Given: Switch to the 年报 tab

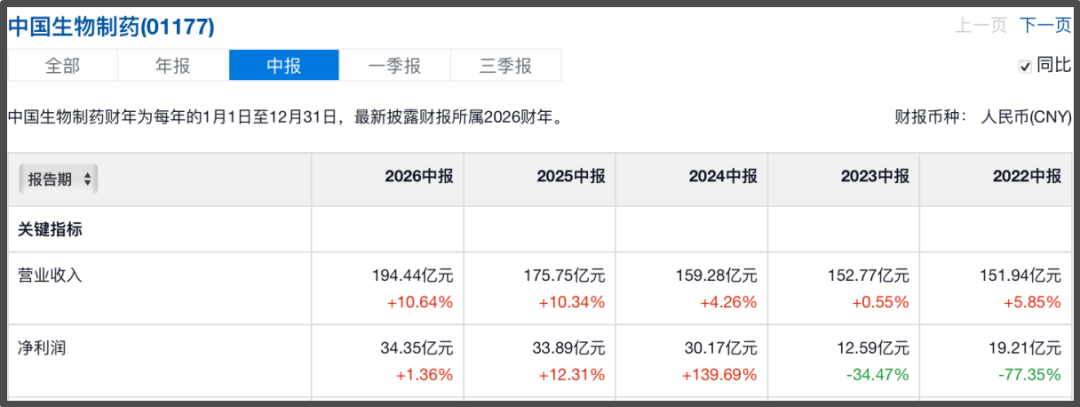Looking at the screenshot, I should 173,65.
